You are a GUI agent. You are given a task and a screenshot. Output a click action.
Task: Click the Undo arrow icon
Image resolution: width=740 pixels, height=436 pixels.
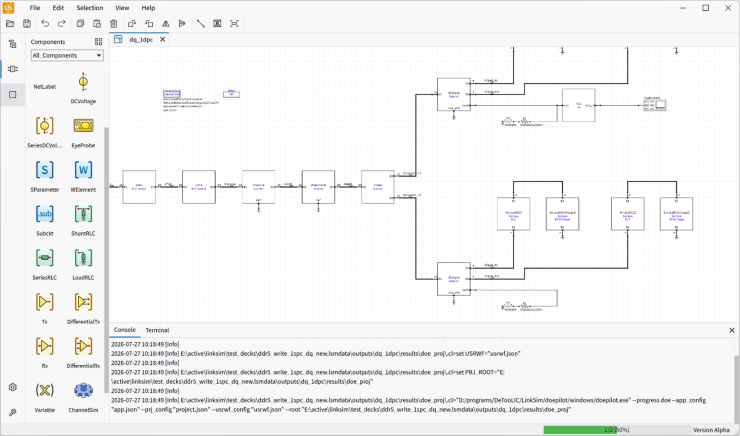[x=45, y=24]
